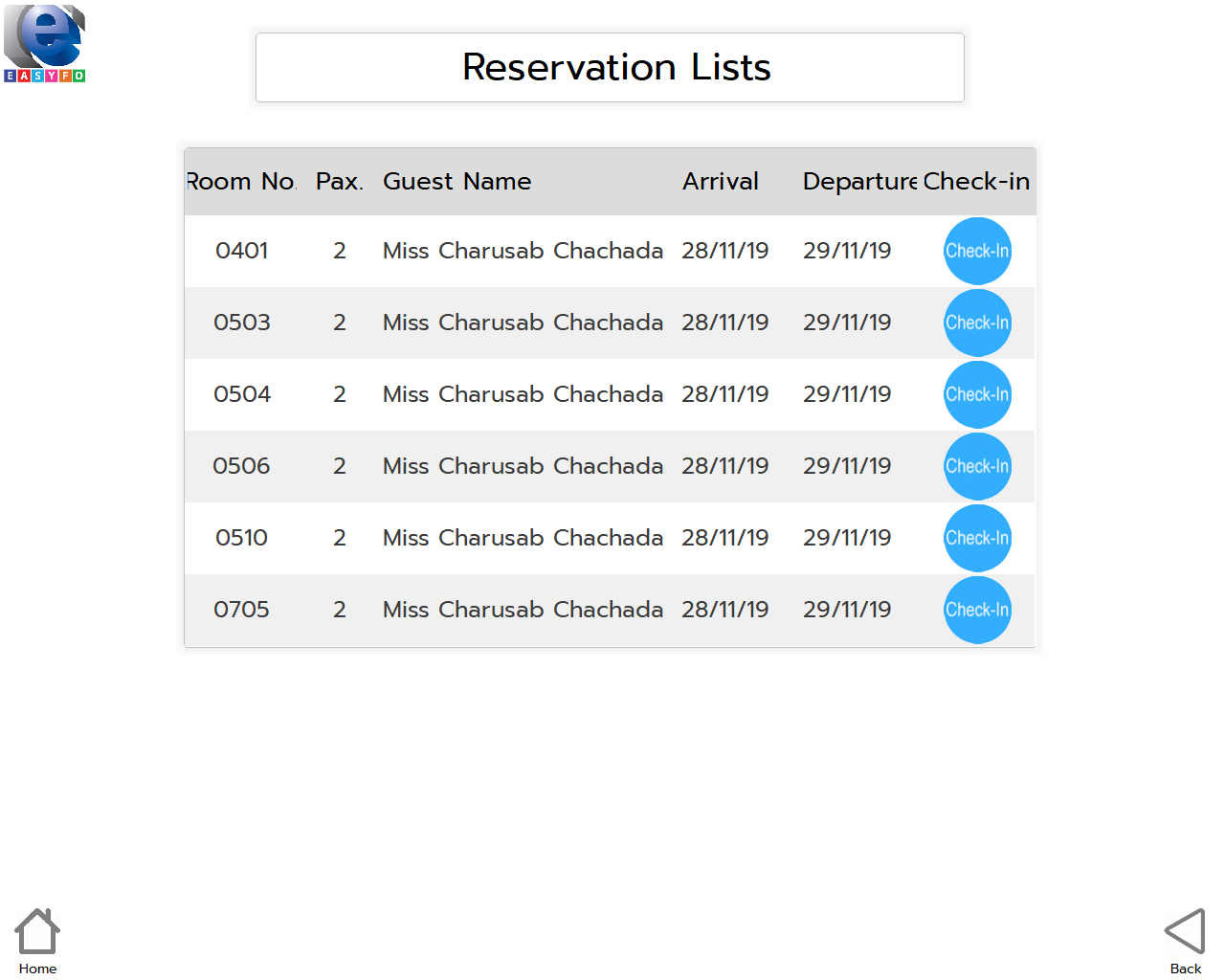
Task: Select the Reservation Lists title box
Action: pyautogui.click(x=610, y=67)
